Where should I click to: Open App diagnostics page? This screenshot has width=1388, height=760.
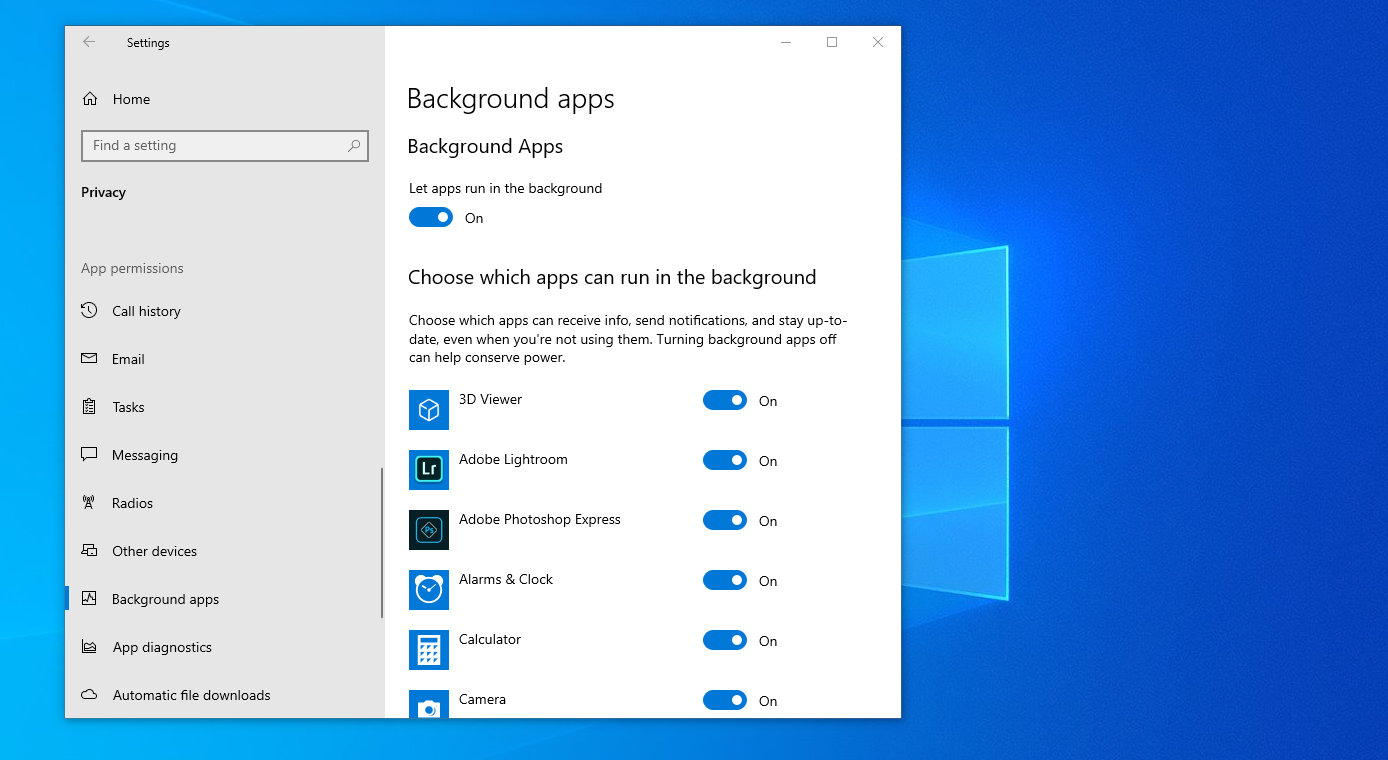162,647
